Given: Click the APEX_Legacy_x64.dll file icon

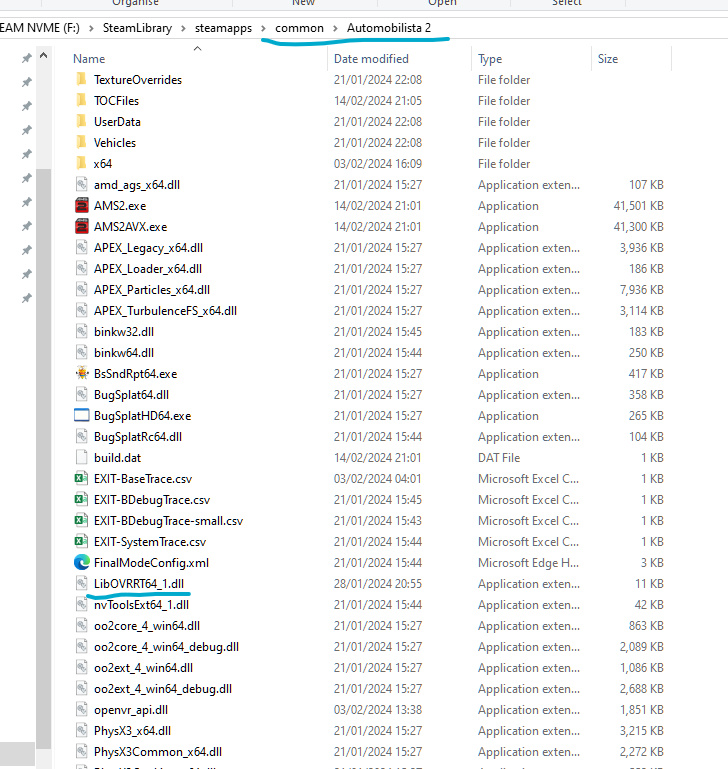Looking at the screenshot, I should click(81, 247).
